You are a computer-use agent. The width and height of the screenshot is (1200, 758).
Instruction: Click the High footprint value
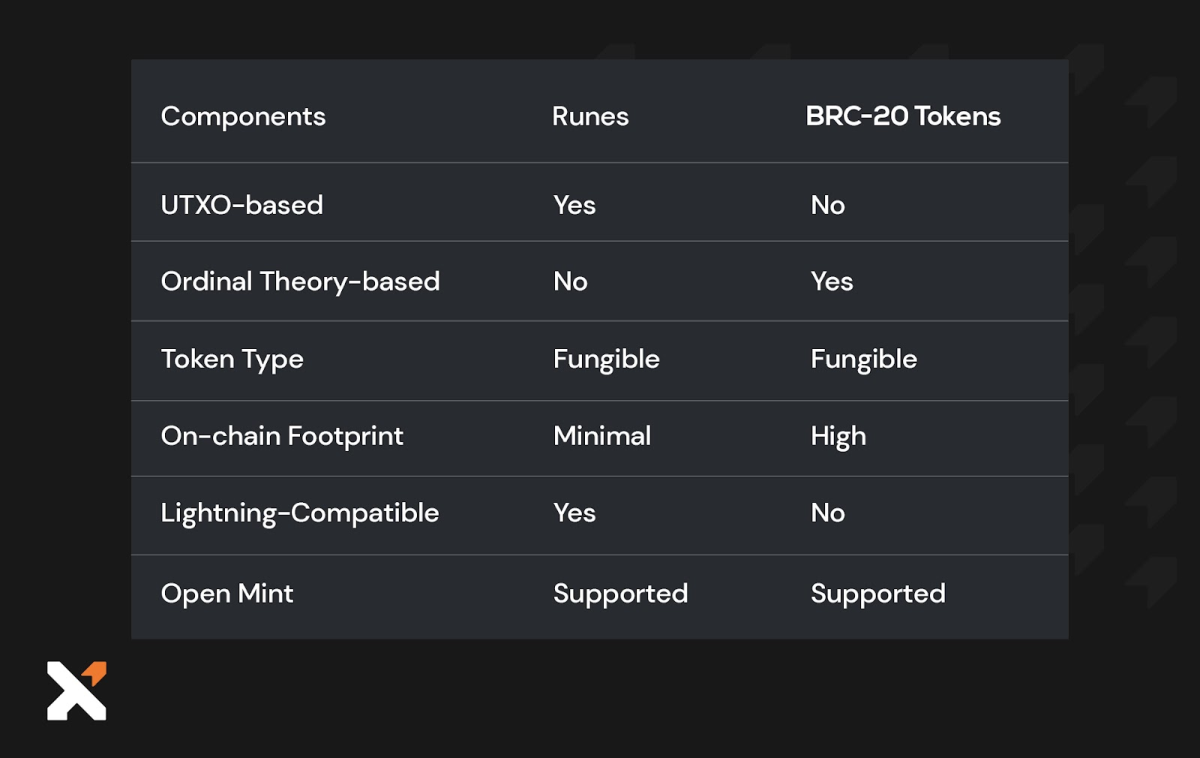(x=838, y=436)
